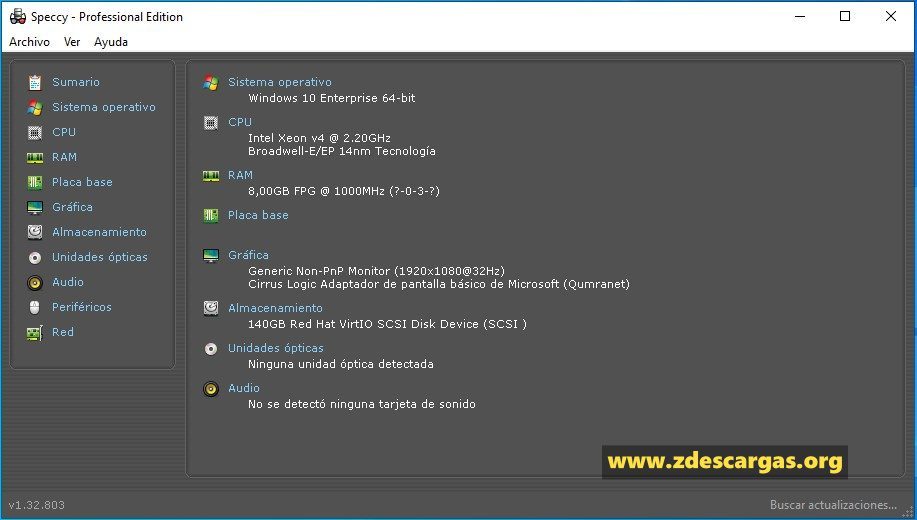Click the CPU chip icon in sidebar
Screen dimensions: 917x520
pyautogui.click(x=35, y=133)
